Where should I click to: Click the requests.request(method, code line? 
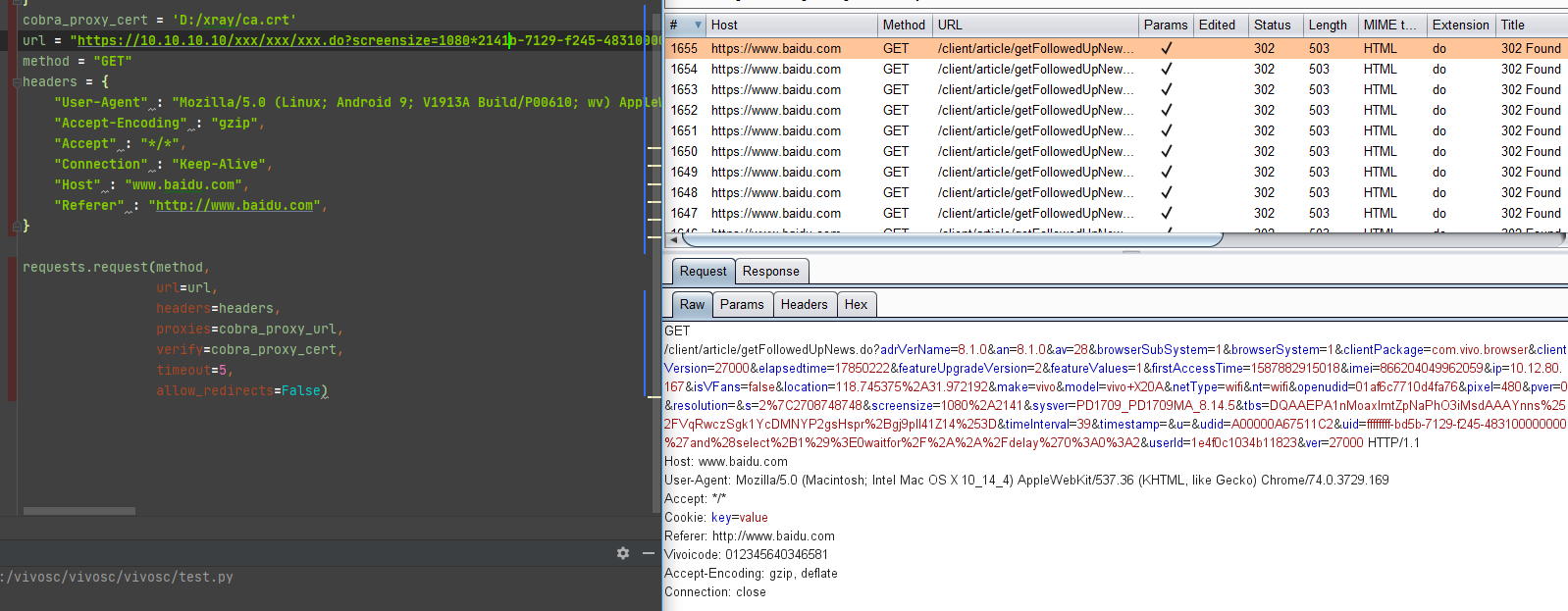(116, 267)
